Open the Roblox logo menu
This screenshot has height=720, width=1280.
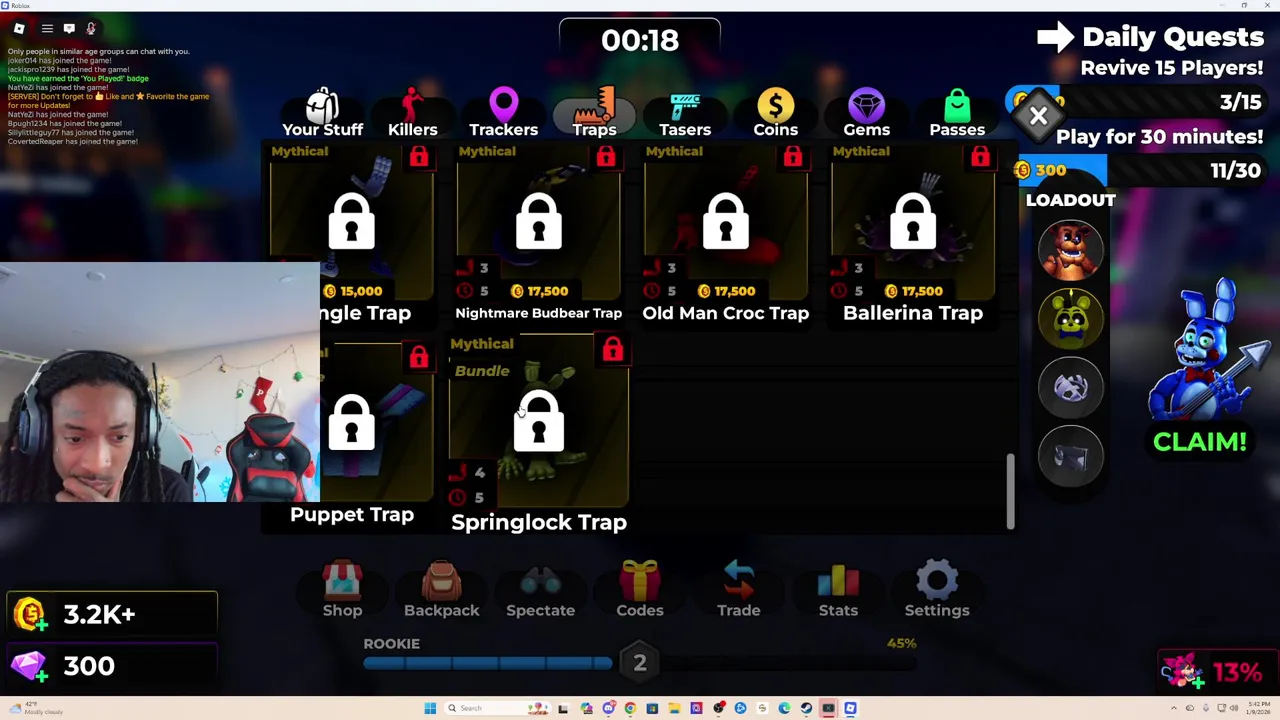[x=19, y=28]
